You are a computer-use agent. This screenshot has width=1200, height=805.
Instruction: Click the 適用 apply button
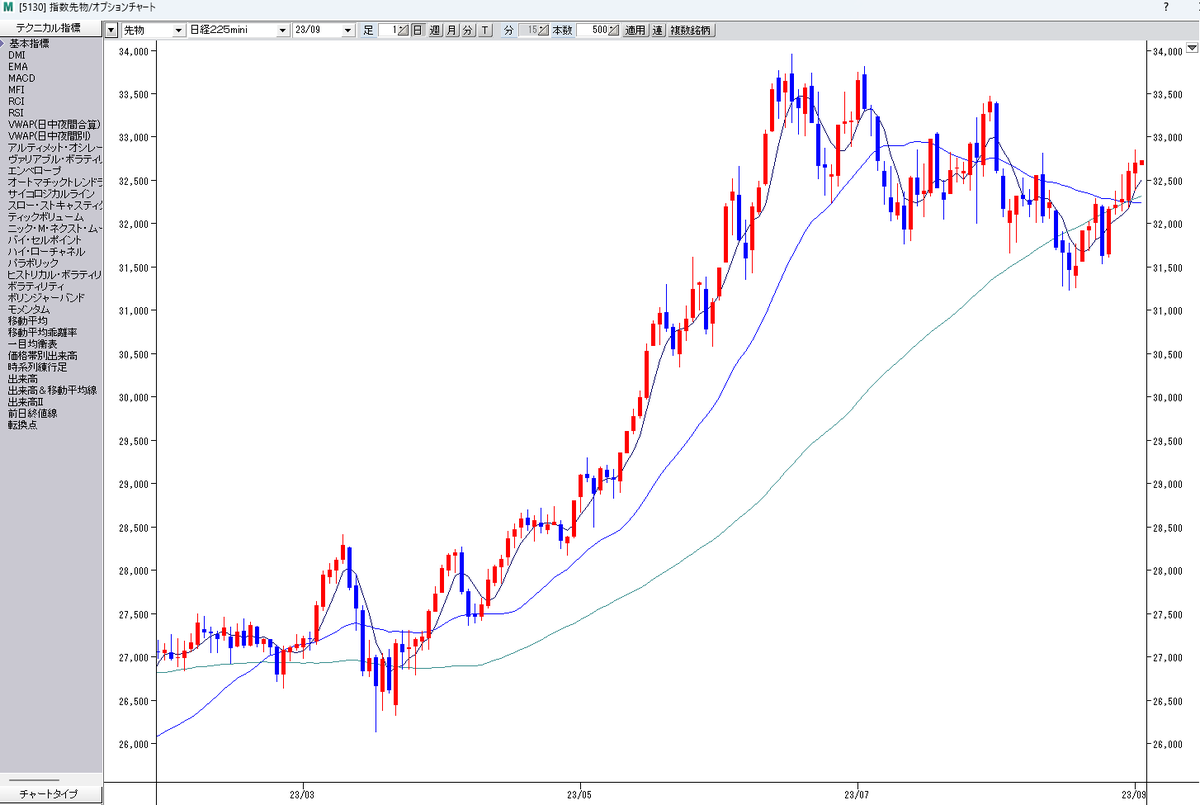636,30
